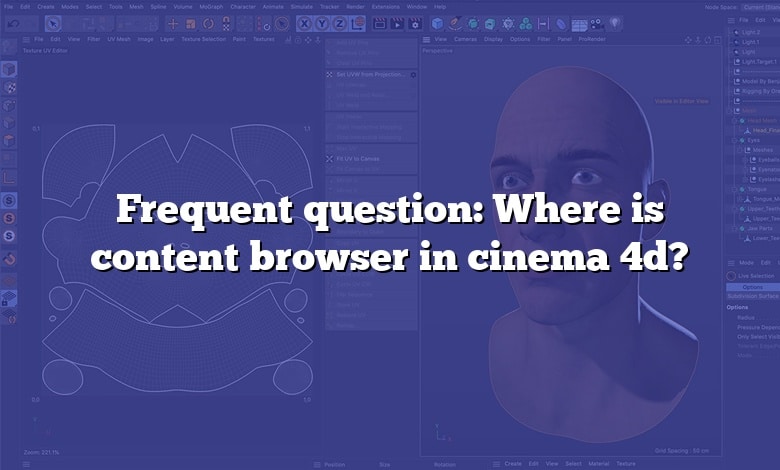Click viewport zoom arrow icon
Viewport: 780px width, 470px height.
tap(698, 39)
